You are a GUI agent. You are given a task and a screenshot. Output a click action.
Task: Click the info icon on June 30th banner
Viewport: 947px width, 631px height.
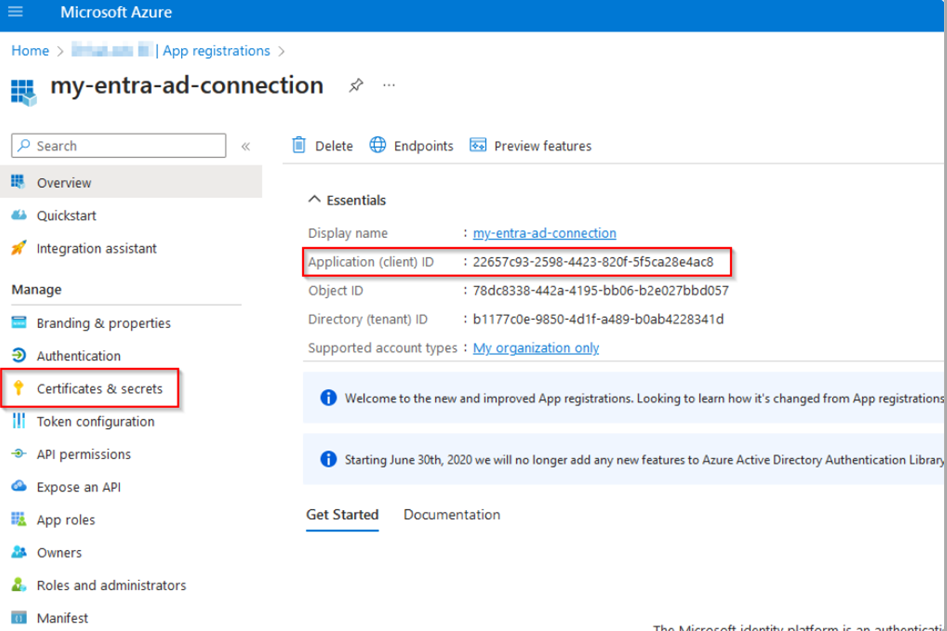pos(329,459)
